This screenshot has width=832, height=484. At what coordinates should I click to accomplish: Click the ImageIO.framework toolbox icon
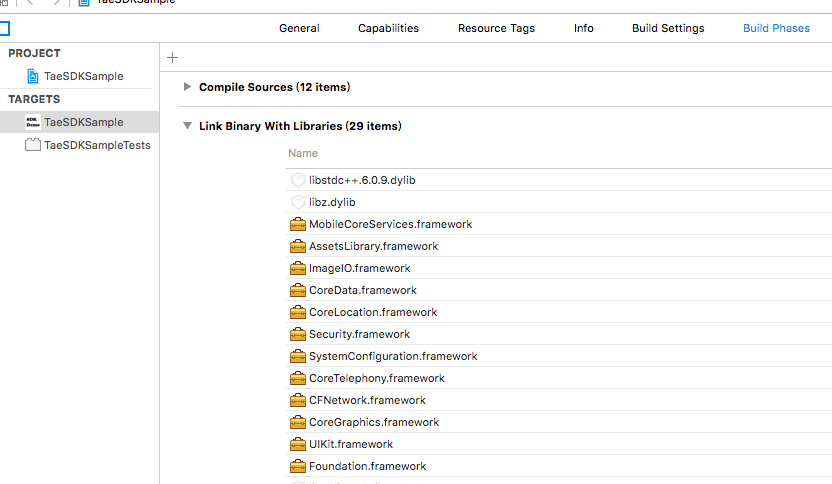click(298, 269)
